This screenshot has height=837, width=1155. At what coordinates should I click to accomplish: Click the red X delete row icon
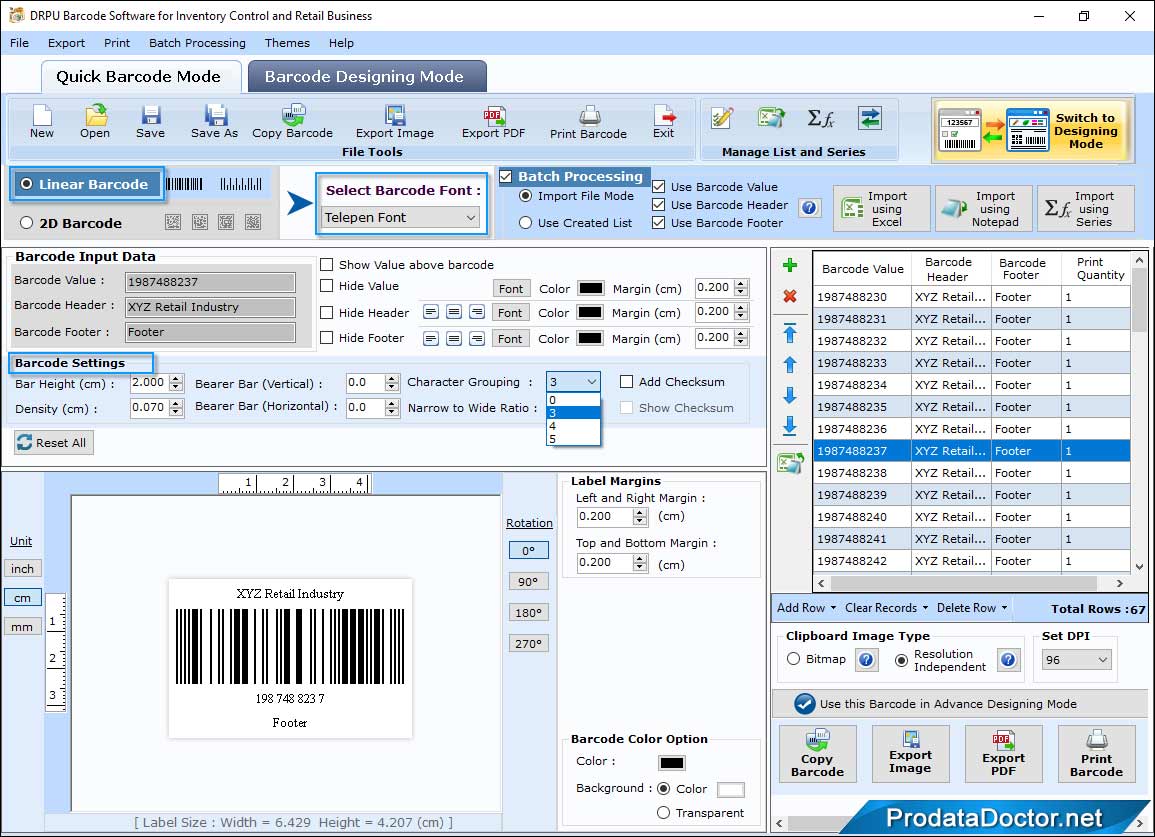(x=790, y=296)
